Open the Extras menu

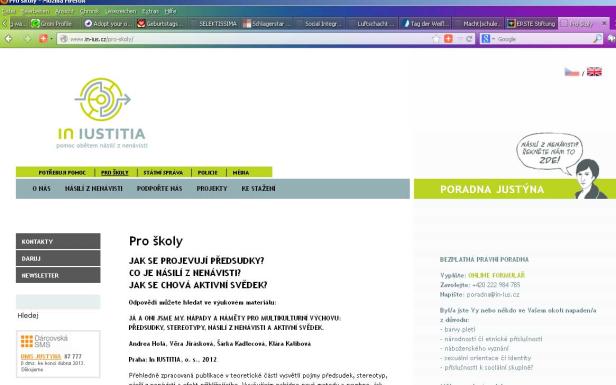(150, 11)
